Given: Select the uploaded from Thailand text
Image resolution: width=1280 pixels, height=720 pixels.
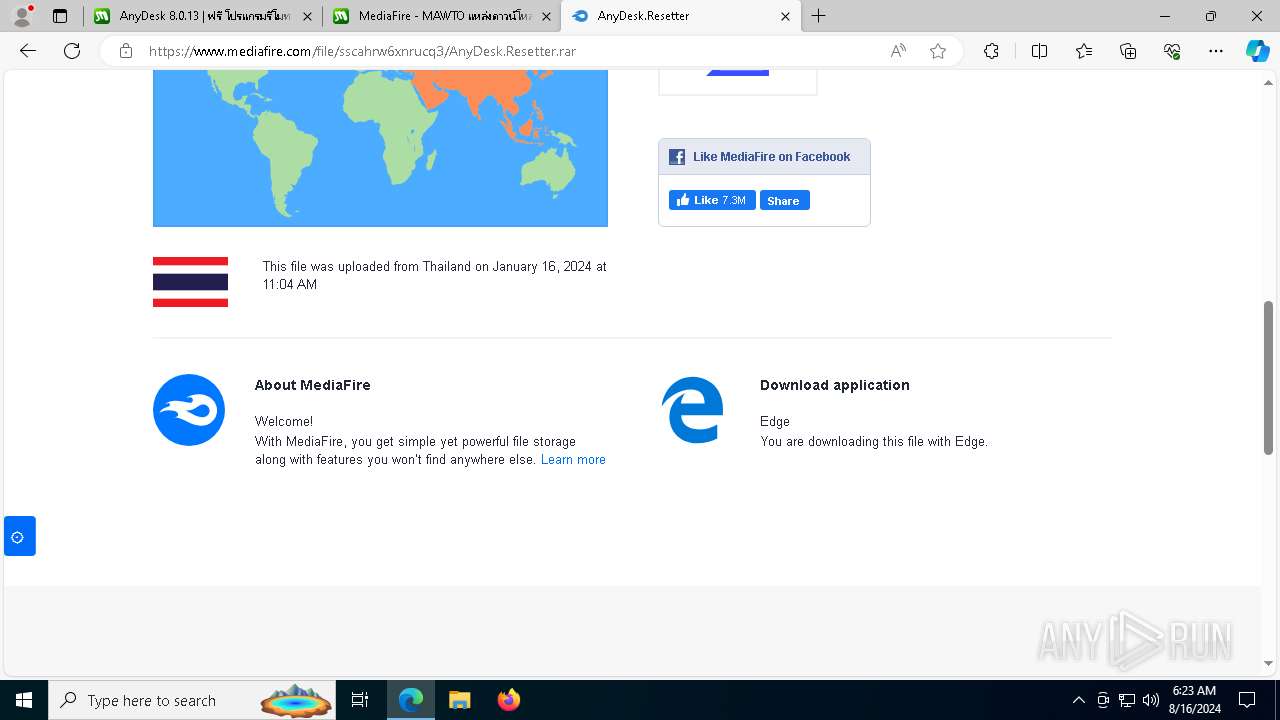Looking at the screenshot, I should point(435,275).
